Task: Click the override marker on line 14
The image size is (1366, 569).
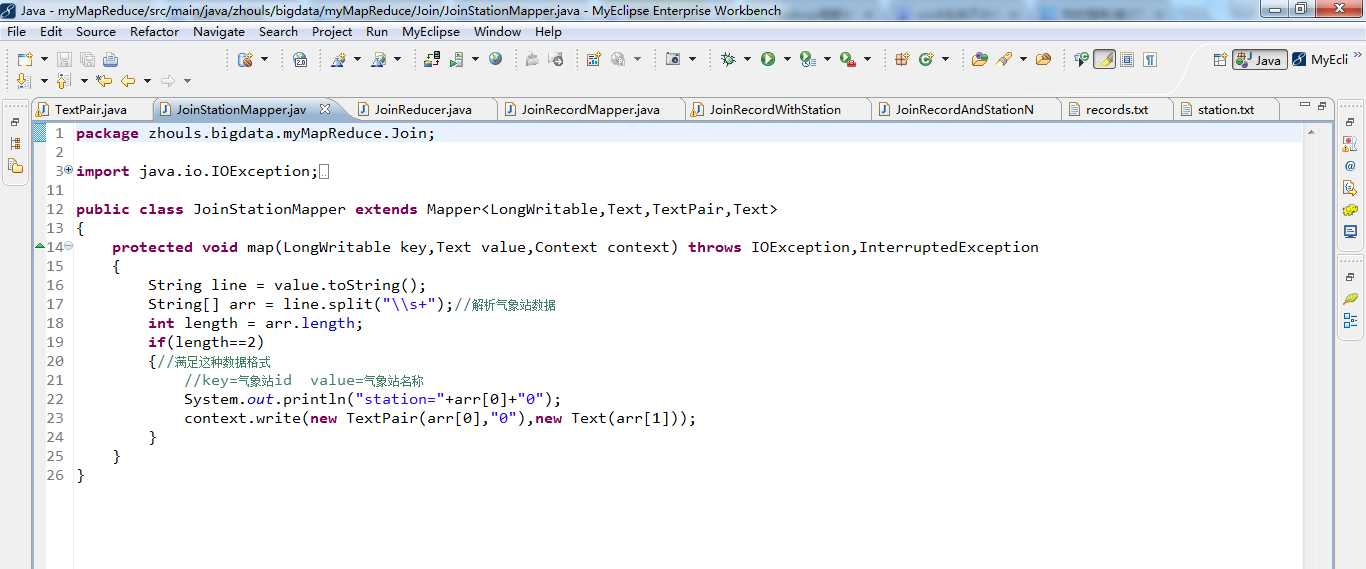Action: coord(39,246)
